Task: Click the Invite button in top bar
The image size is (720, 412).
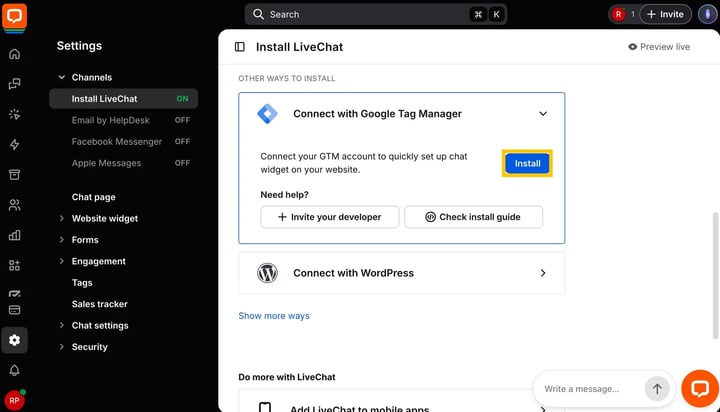Action: pyautogui.click(x=665, y=14)
